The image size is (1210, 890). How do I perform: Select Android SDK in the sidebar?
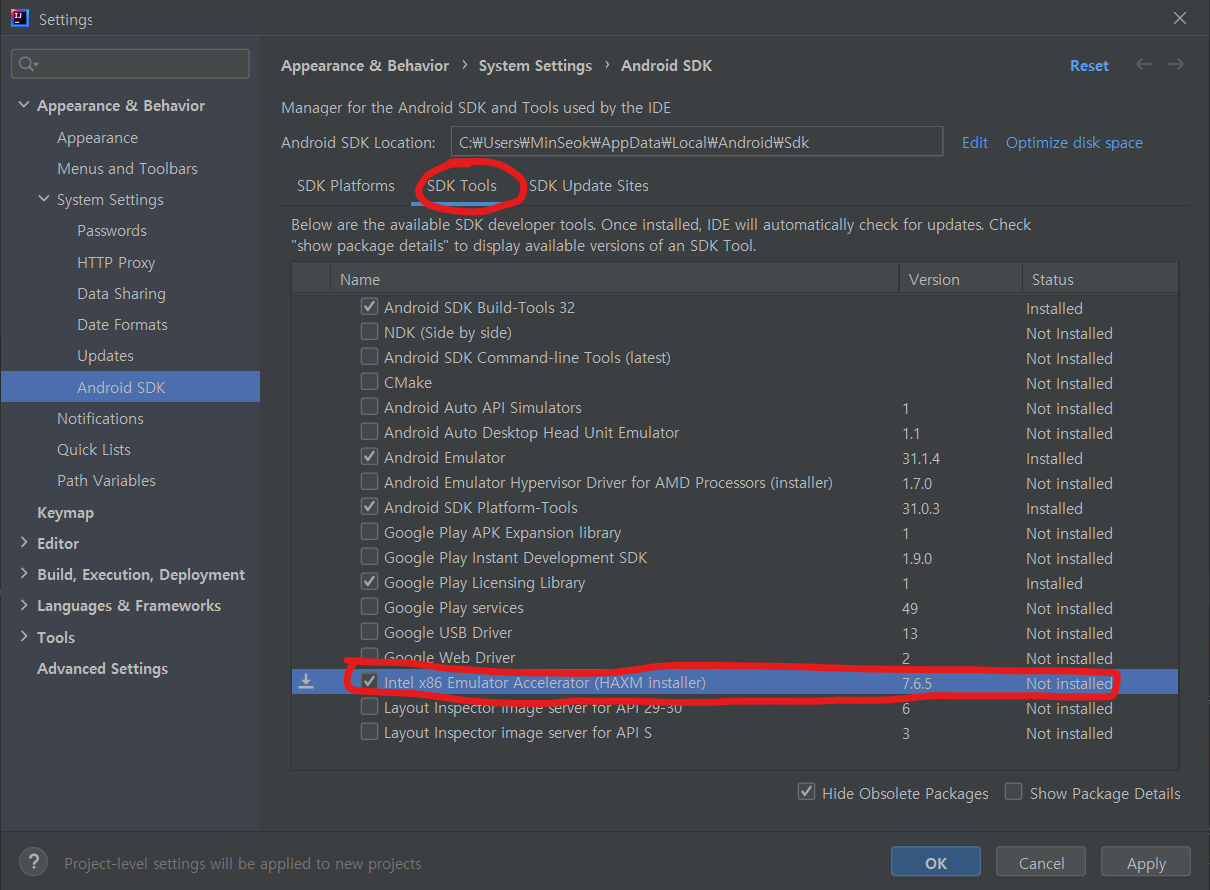[130, 387]
